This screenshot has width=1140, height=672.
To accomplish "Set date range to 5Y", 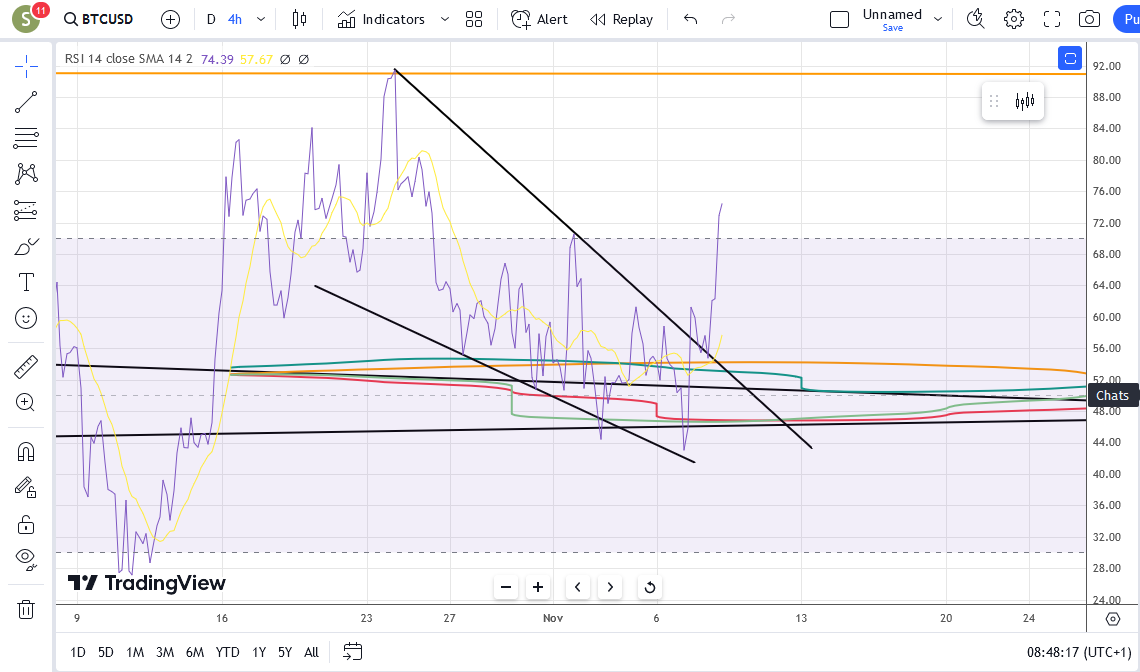I will [x=285, y=652].
